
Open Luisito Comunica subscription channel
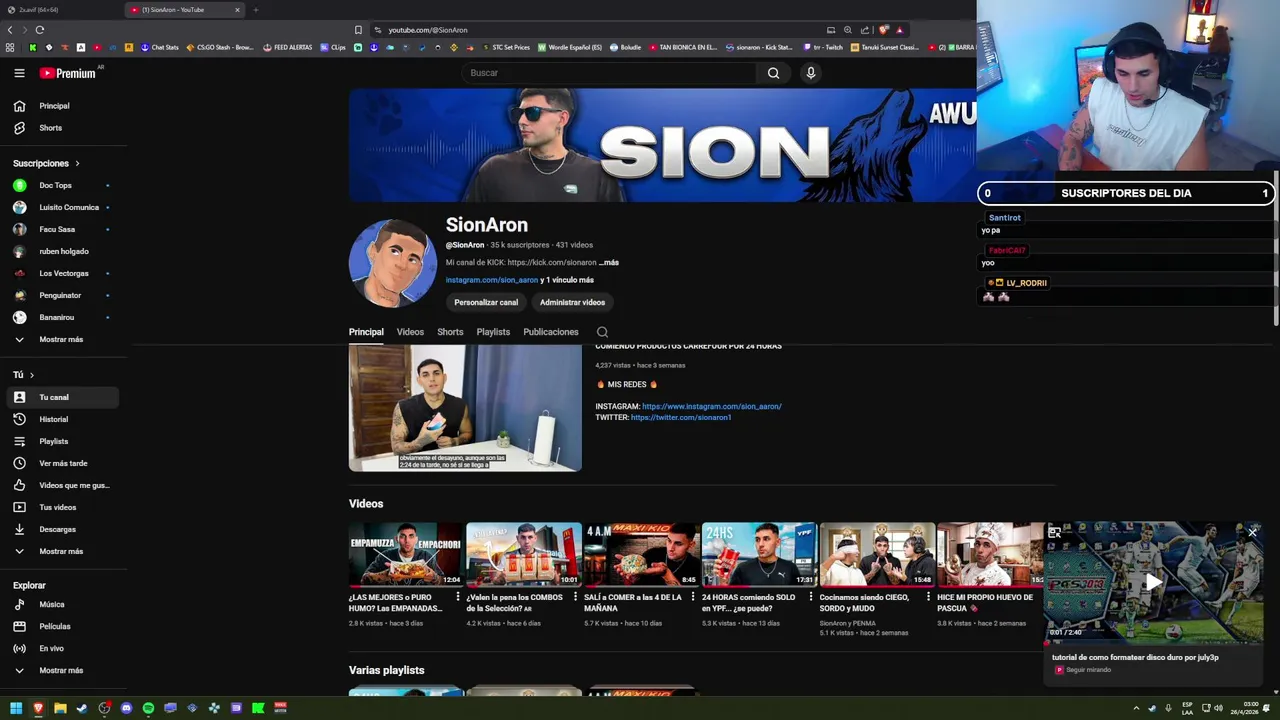click(x=63, y=207)
